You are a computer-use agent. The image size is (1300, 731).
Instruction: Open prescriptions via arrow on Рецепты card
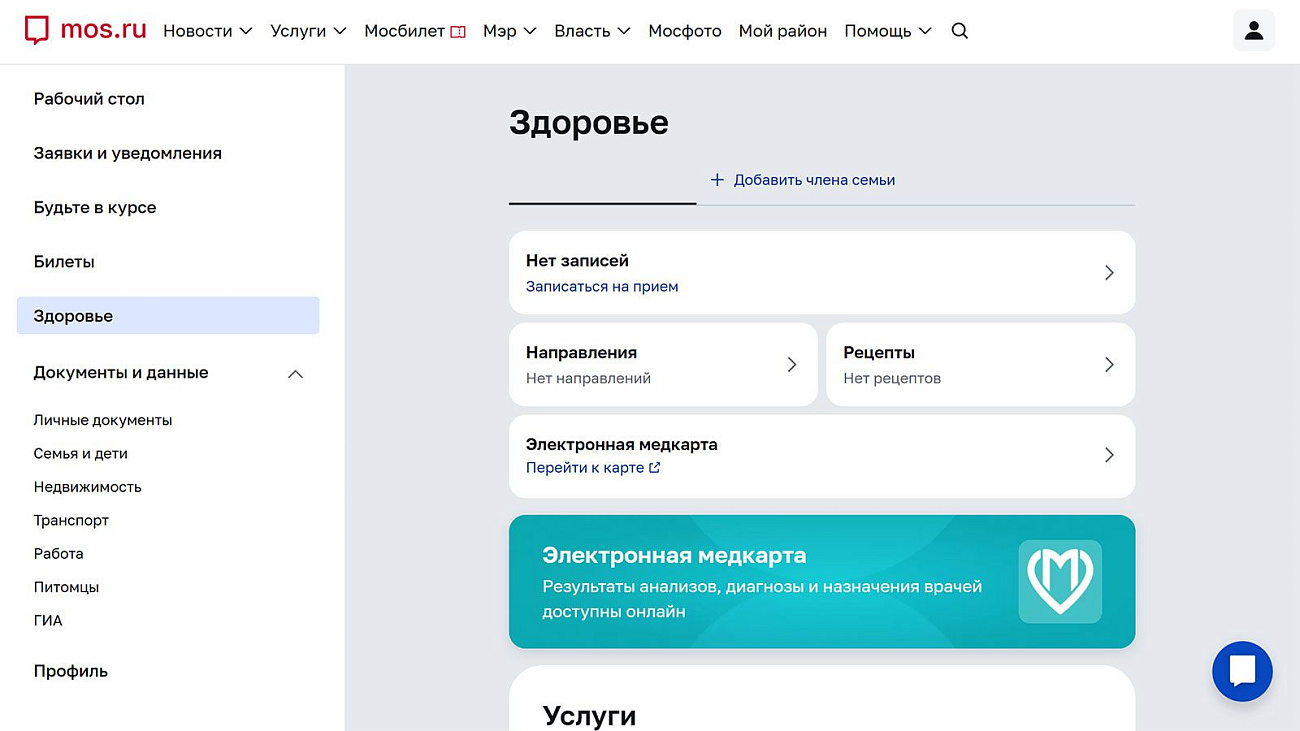click(x=1109, y=364)
